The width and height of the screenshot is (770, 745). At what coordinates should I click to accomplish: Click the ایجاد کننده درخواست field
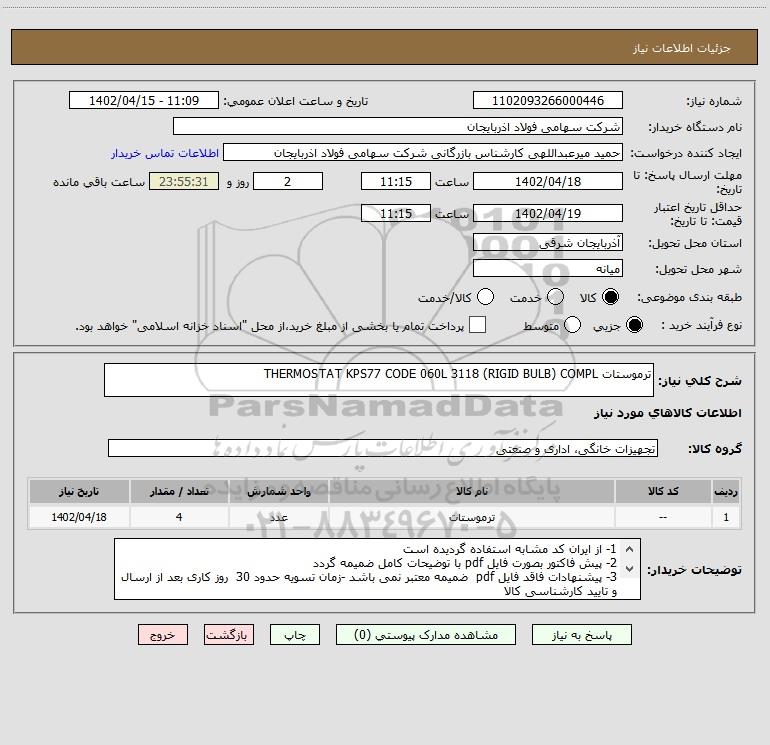[423, 153]
